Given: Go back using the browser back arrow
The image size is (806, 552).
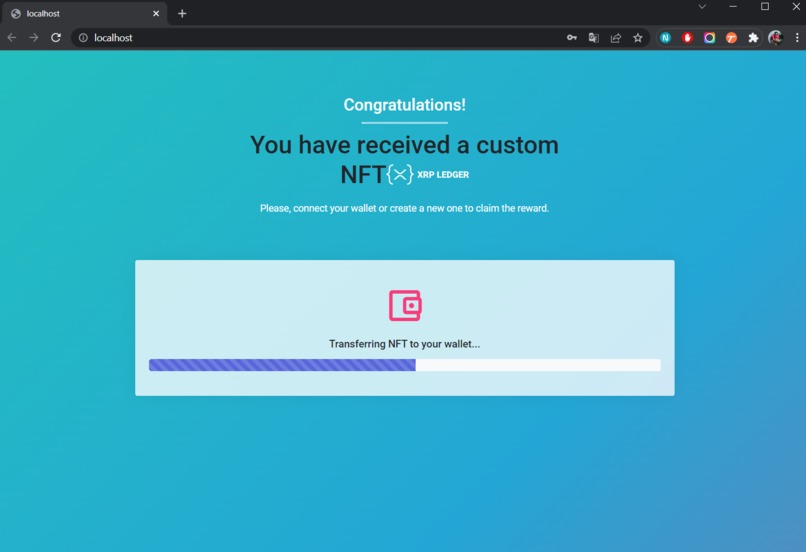Looking at the screenshot, I should point(12,38).
